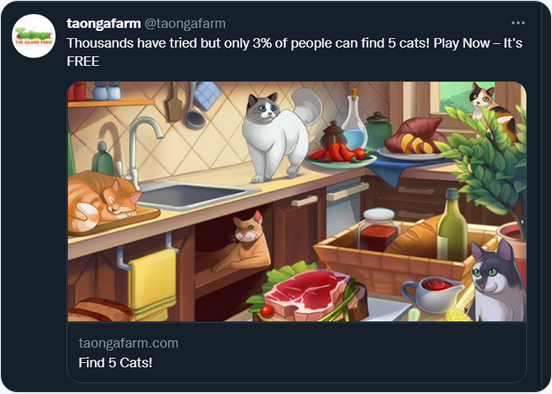Click the plate of red chili peppers
The width and height of the screenshot is (552, 394).
(x=341, y=155)
